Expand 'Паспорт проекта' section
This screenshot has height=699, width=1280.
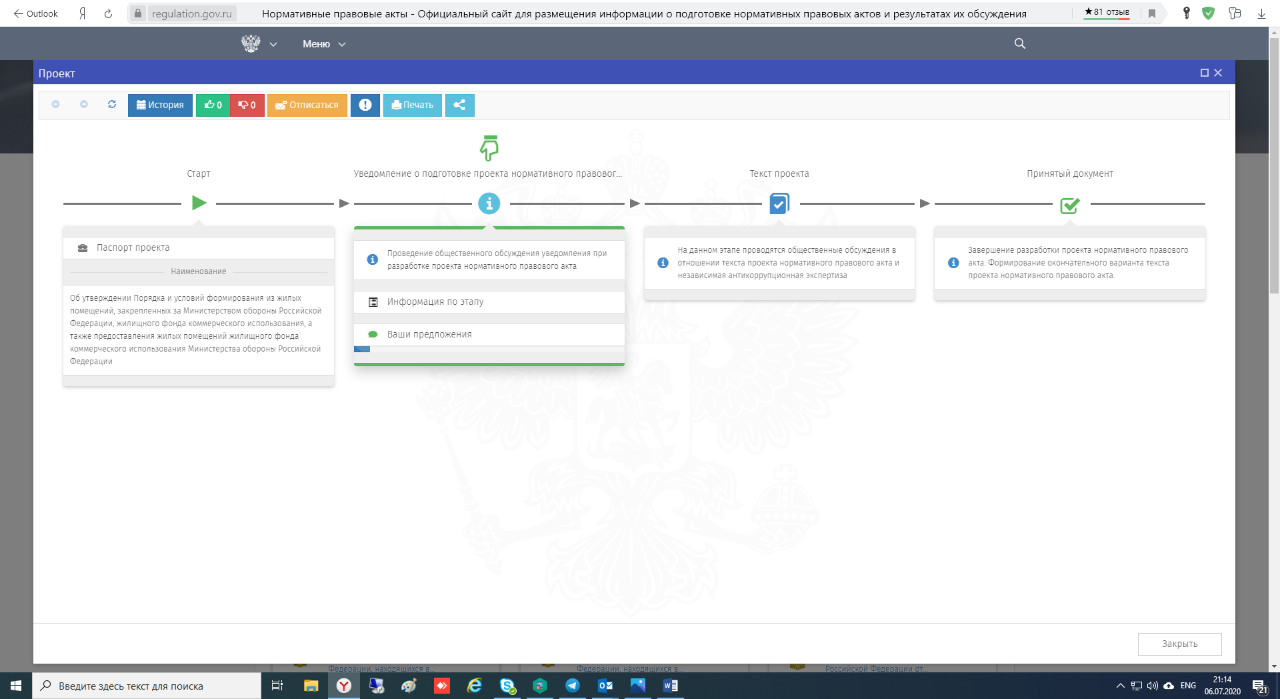click(x=198, y=248)
